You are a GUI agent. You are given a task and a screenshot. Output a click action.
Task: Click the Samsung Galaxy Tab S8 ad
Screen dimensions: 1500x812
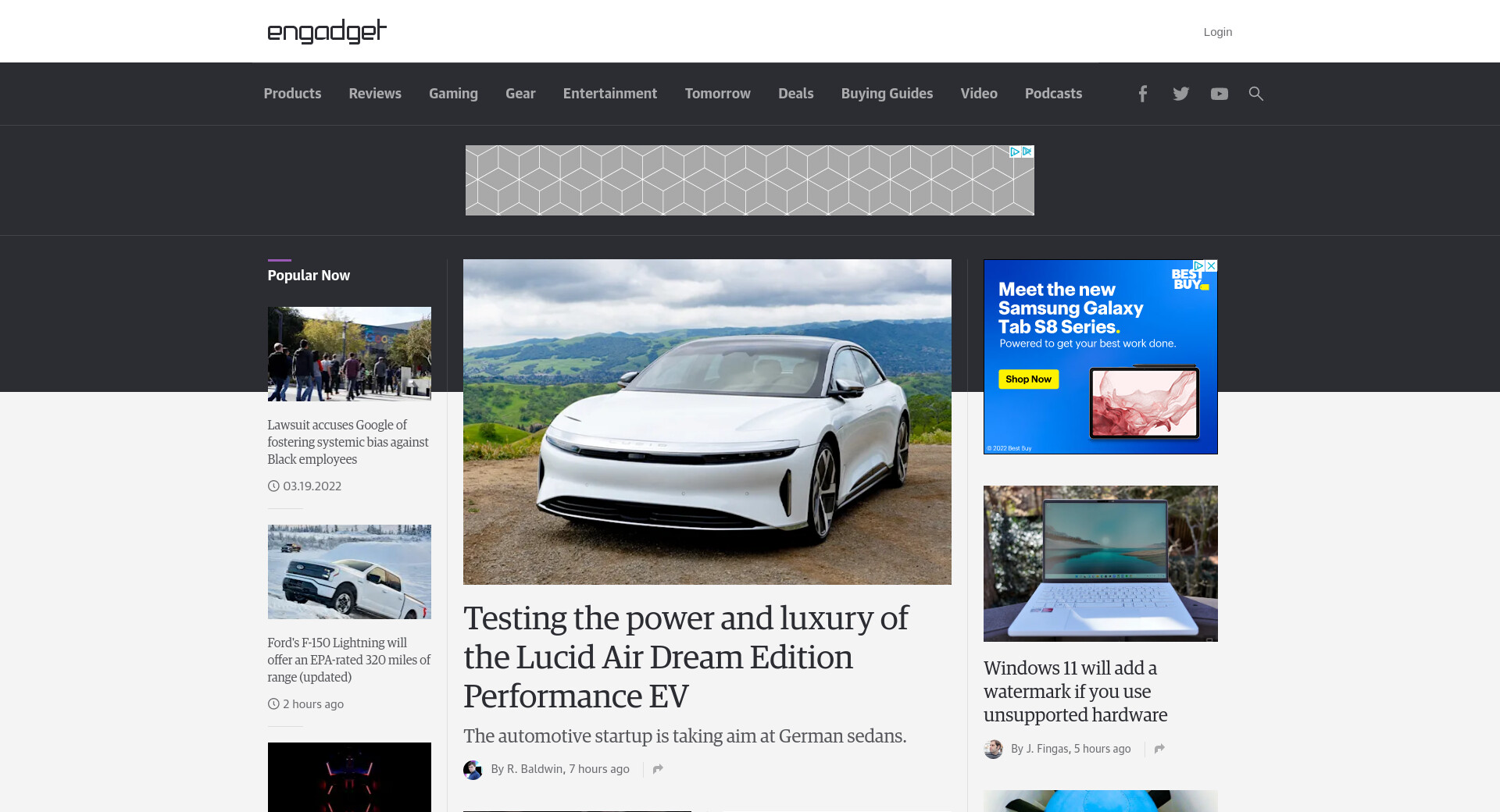(x=1100, y=357)
